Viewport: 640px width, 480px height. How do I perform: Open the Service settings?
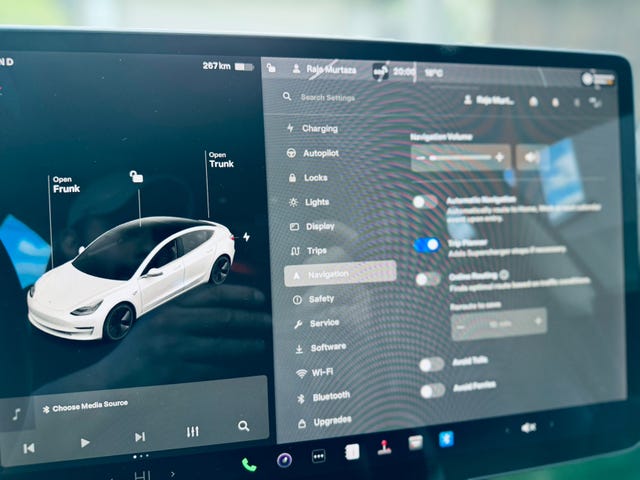pos(316,323)
